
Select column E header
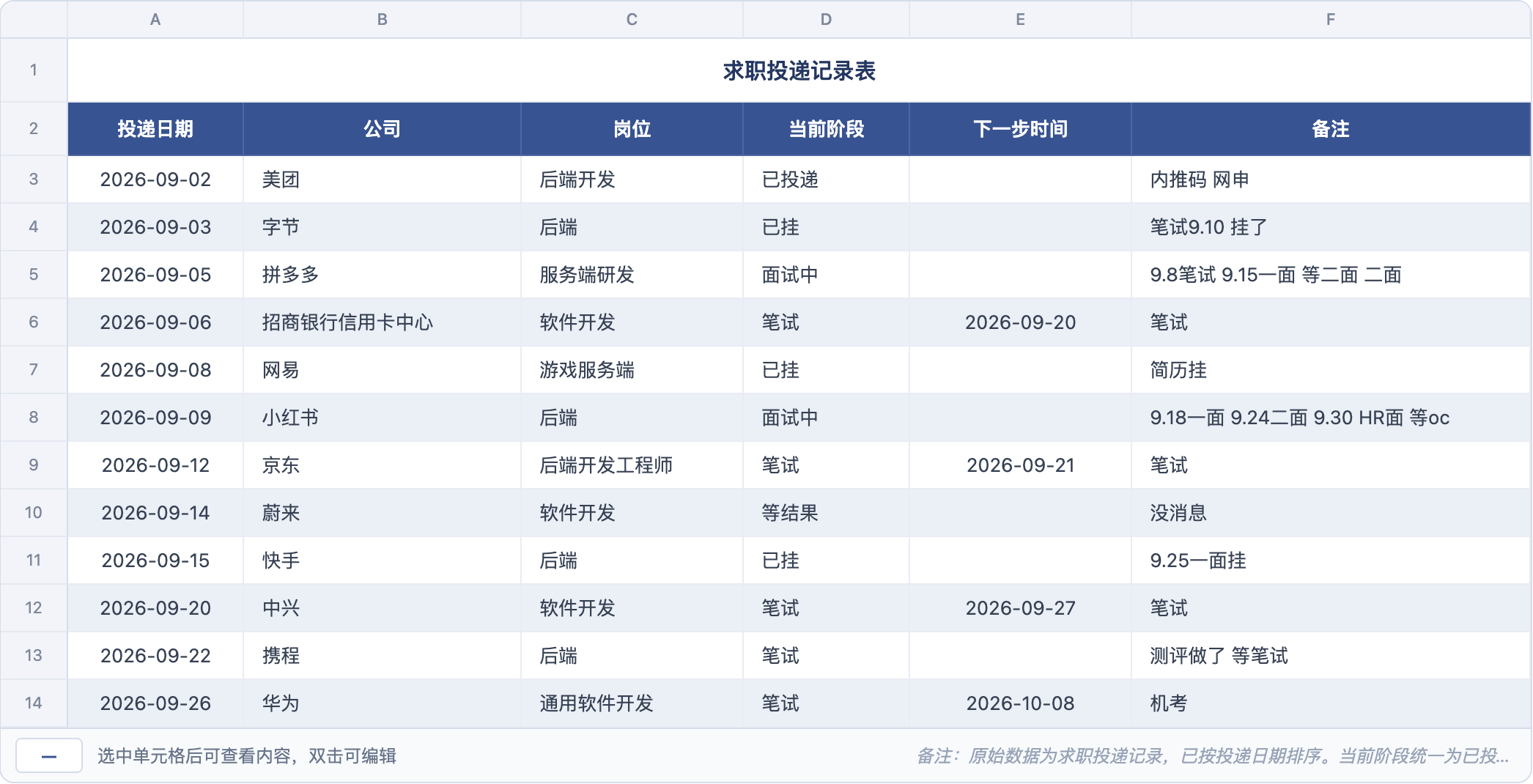pos(1020,20)
